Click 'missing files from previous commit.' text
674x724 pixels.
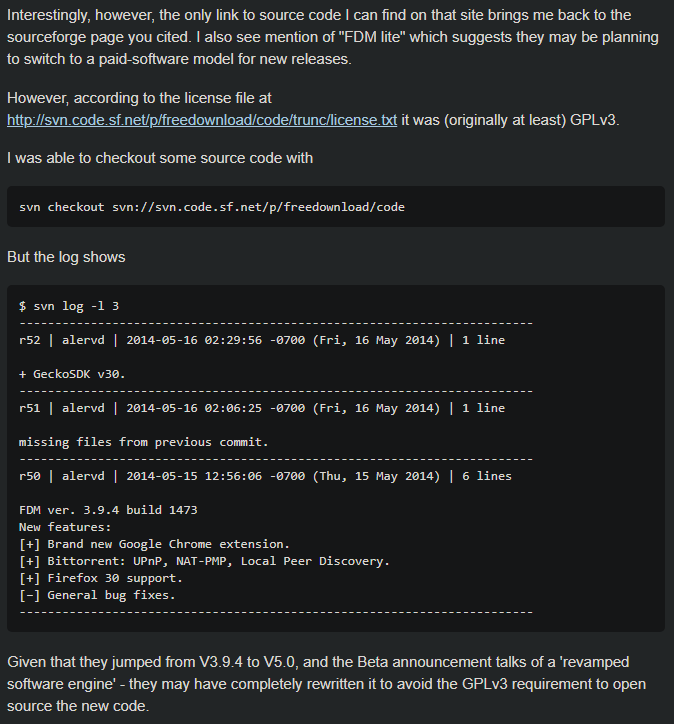(143, 442)
